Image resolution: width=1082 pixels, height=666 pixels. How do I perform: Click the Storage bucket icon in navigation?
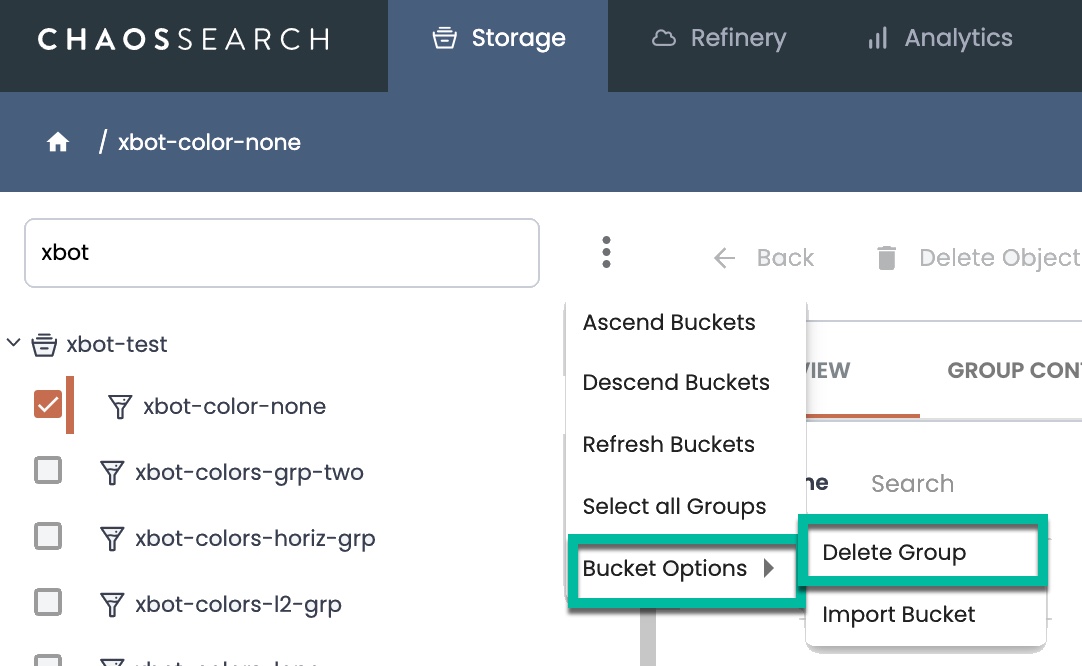pos(445,39)
